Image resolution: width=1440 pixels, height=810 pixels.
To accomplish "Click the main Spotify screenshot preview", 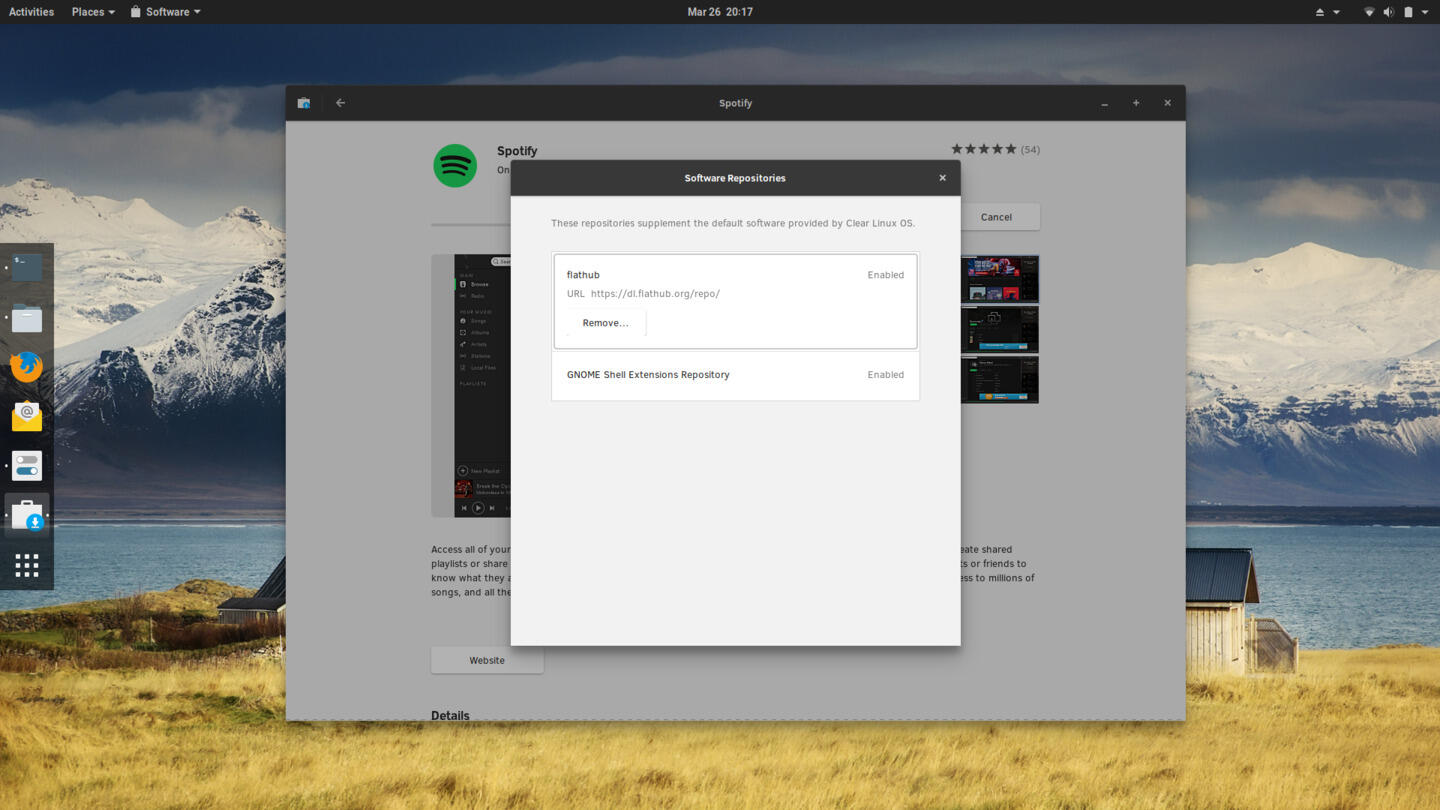I will (x=471, y=386).
